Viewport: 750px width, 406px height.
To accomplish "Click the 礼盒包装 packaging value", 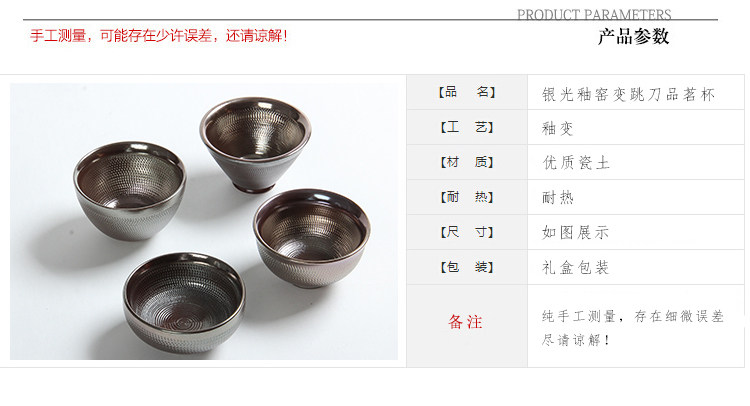I will [x=575, y=267].
